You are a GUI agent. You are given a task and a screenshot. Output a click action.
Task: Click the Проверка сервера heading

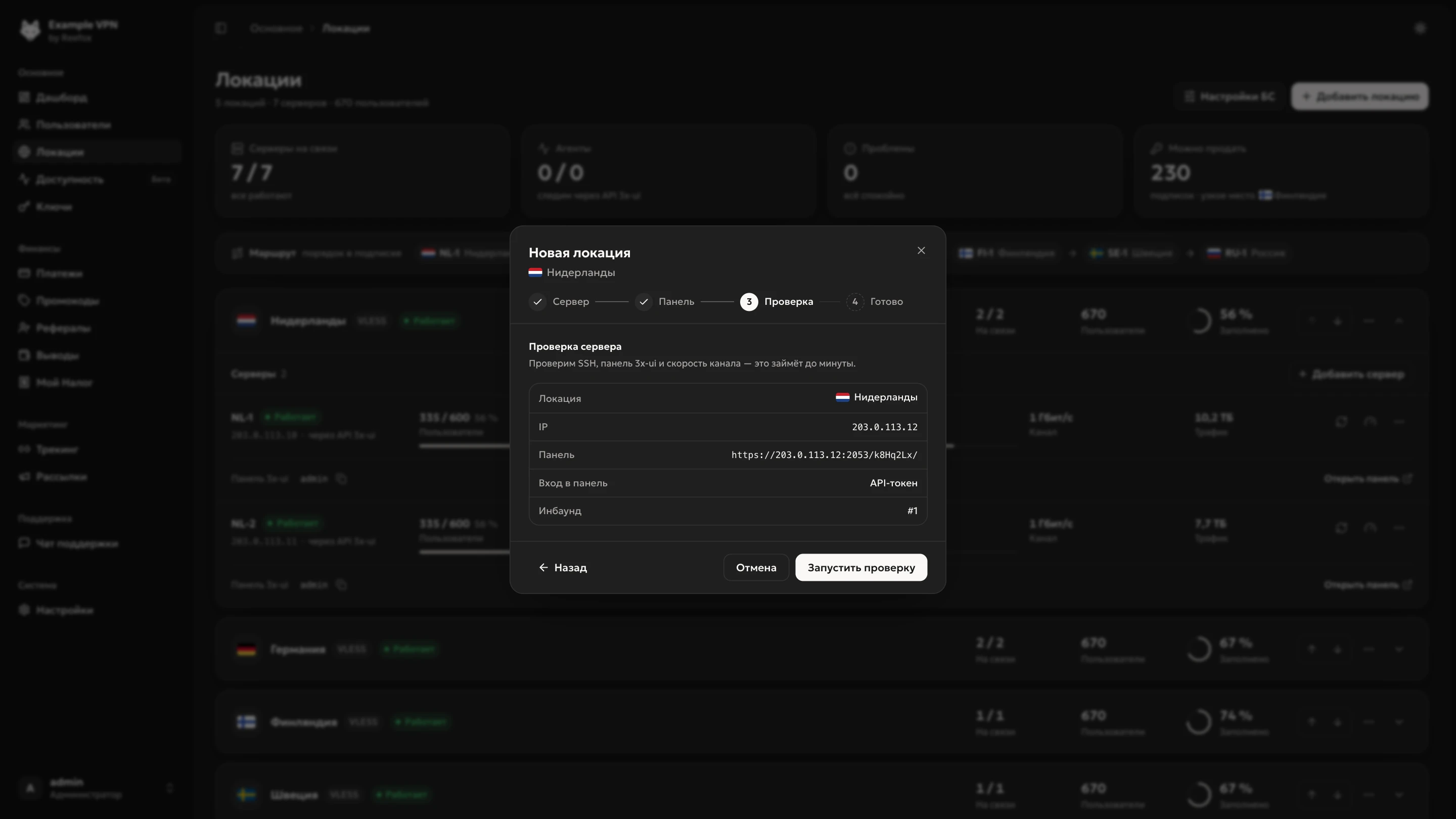click(x=575, y=346)
